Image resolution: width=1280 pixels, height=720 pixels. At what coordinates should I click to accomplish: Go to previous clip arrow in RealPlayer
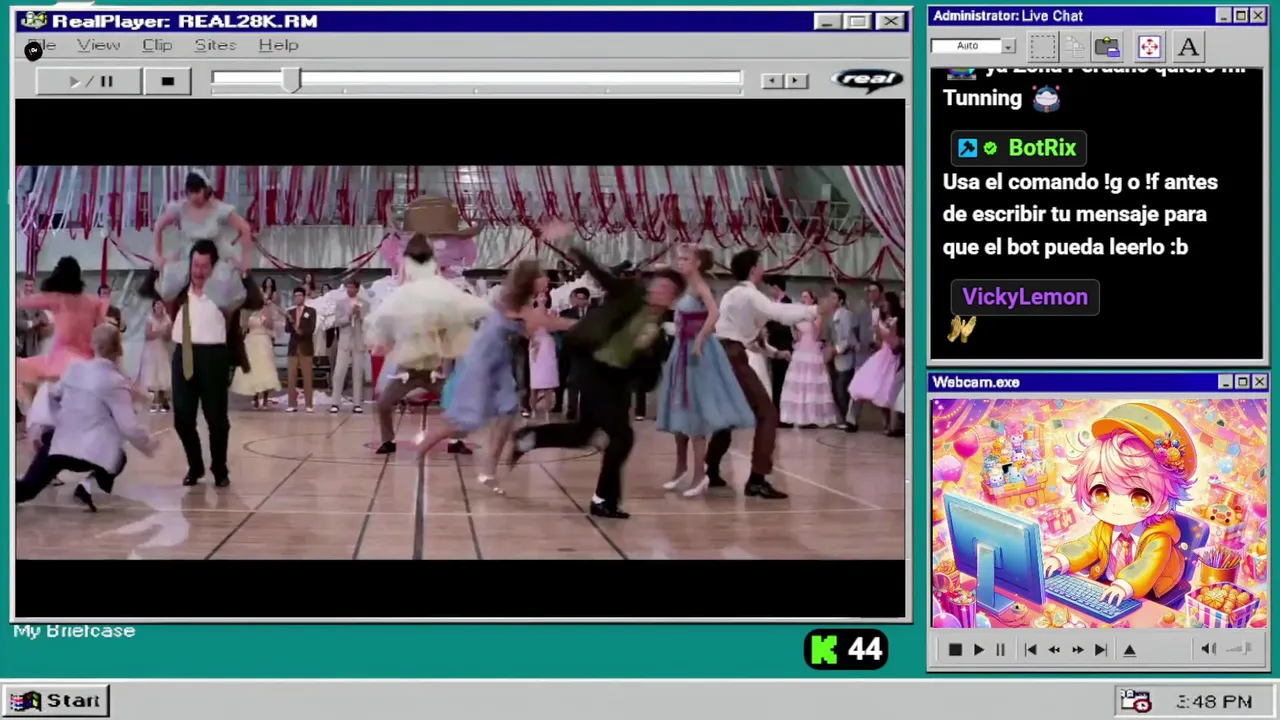[x=772, y=81]
